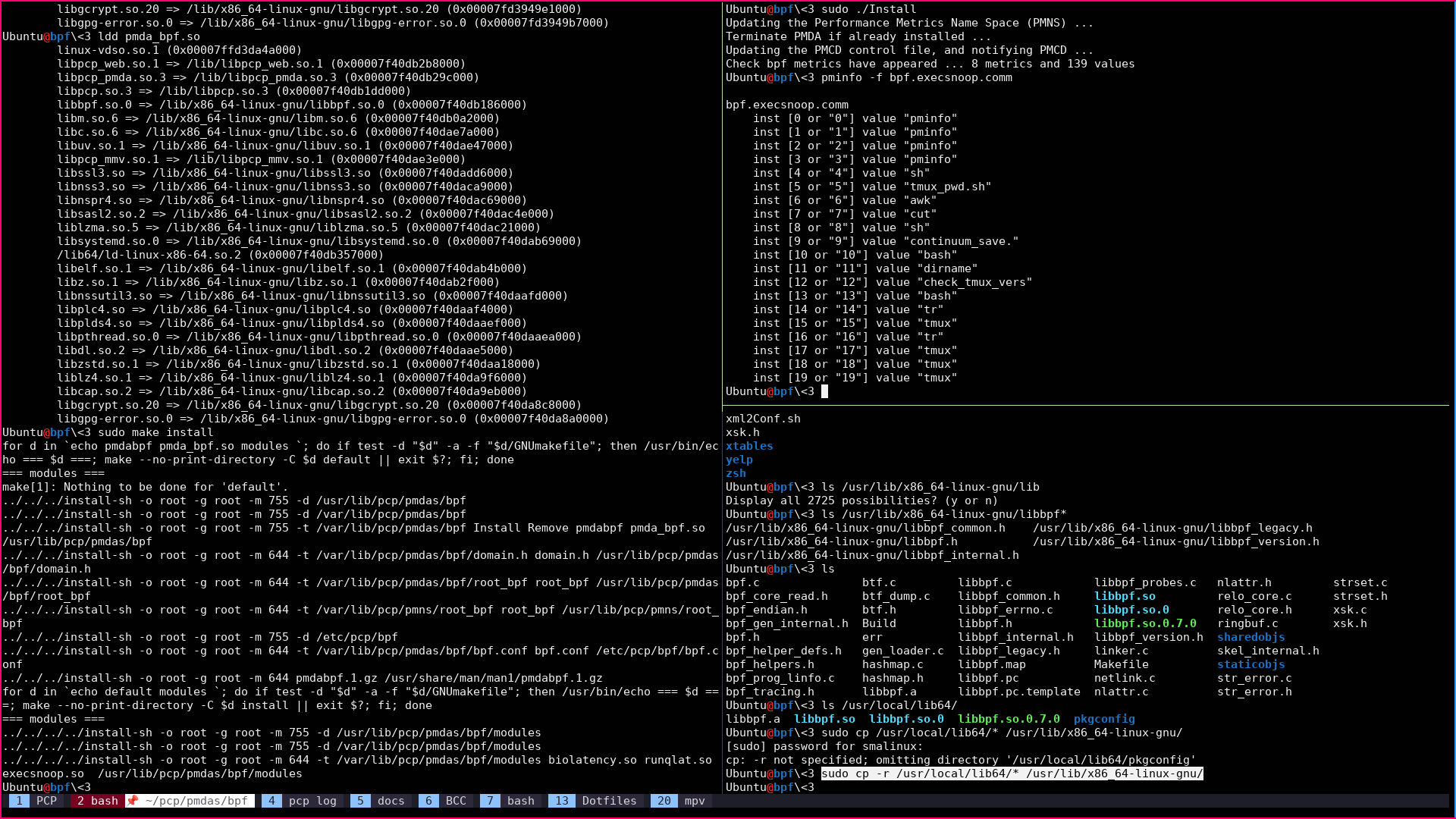Image resolution: width=1456 pixels, height=819 pixels.
Task: Click bottom prompt in lower-right pane
Action: coord(770,787)
